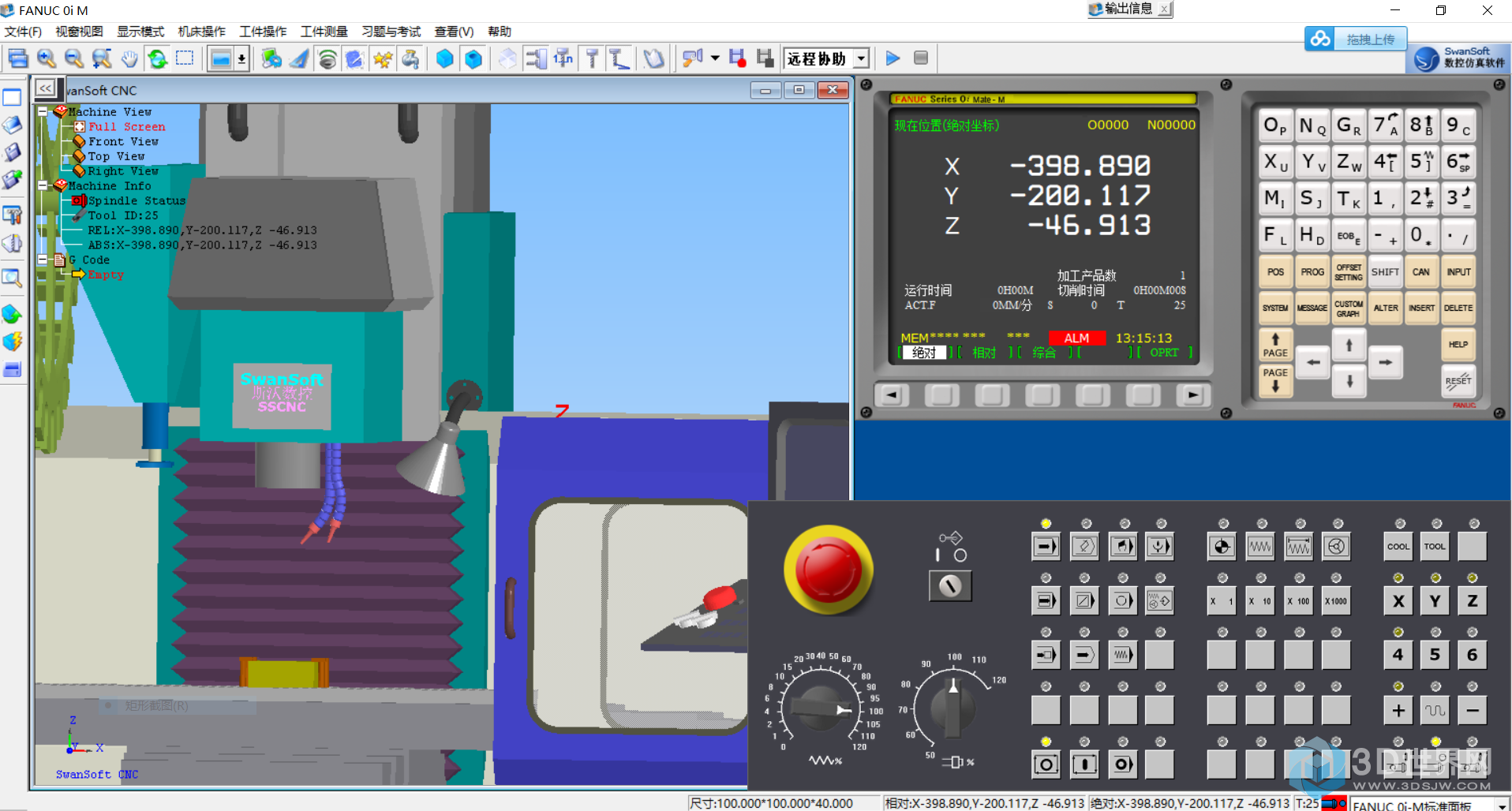Select the X1000 increment button

click(1337, 600)
